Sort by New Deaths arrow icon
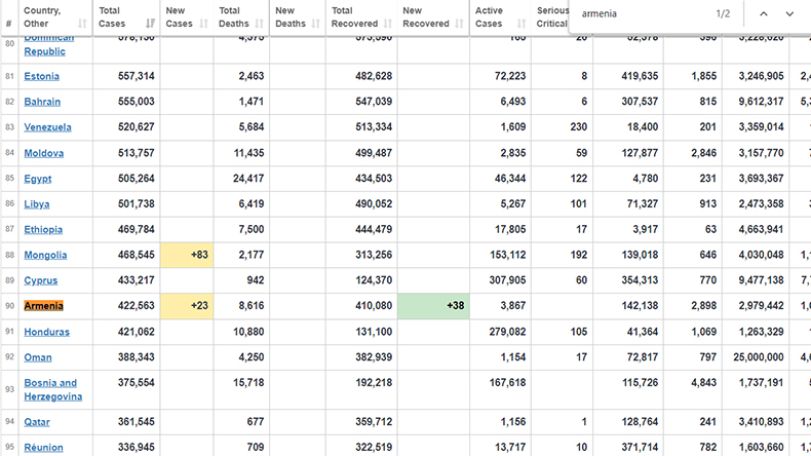 pyautogui.click(x=316, y=23)
